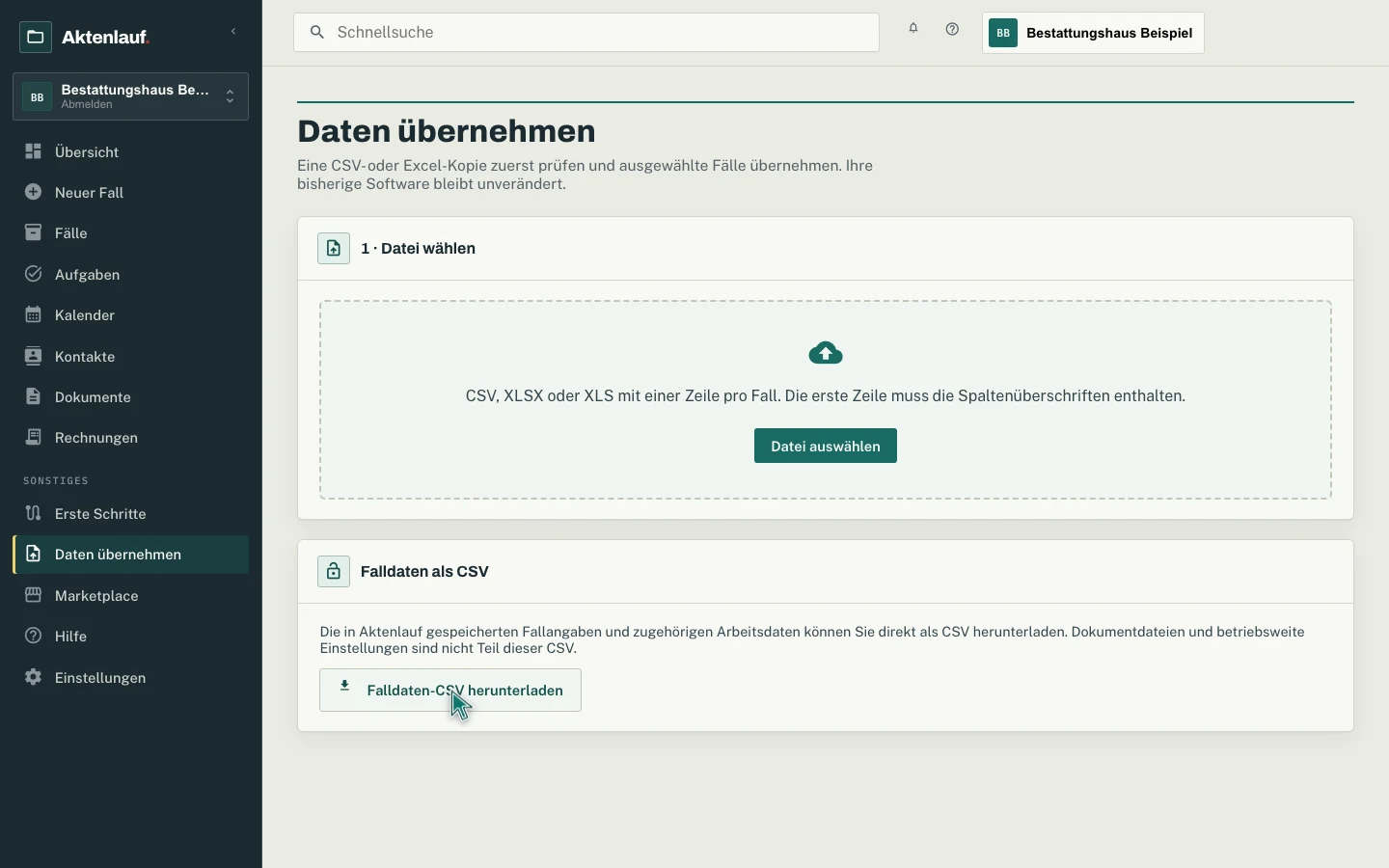Click the Fälle archive icon
The width and height of the screenshot is (1389, 868).
33,232
